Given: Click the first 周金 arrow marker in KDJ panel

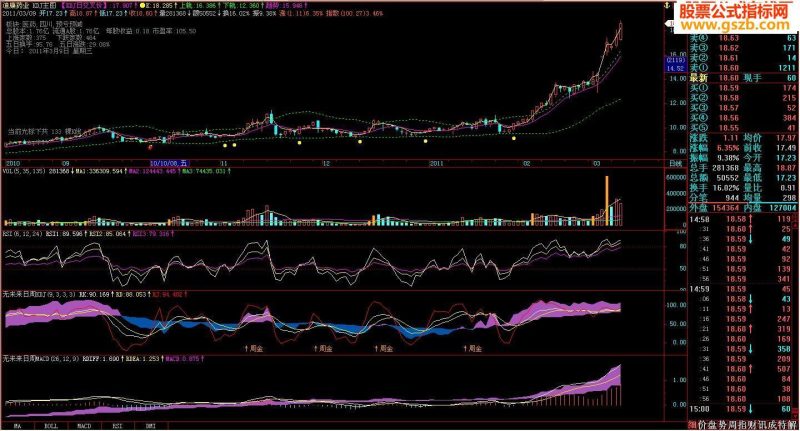Looking at the screenshot, I should pos(254,349).
